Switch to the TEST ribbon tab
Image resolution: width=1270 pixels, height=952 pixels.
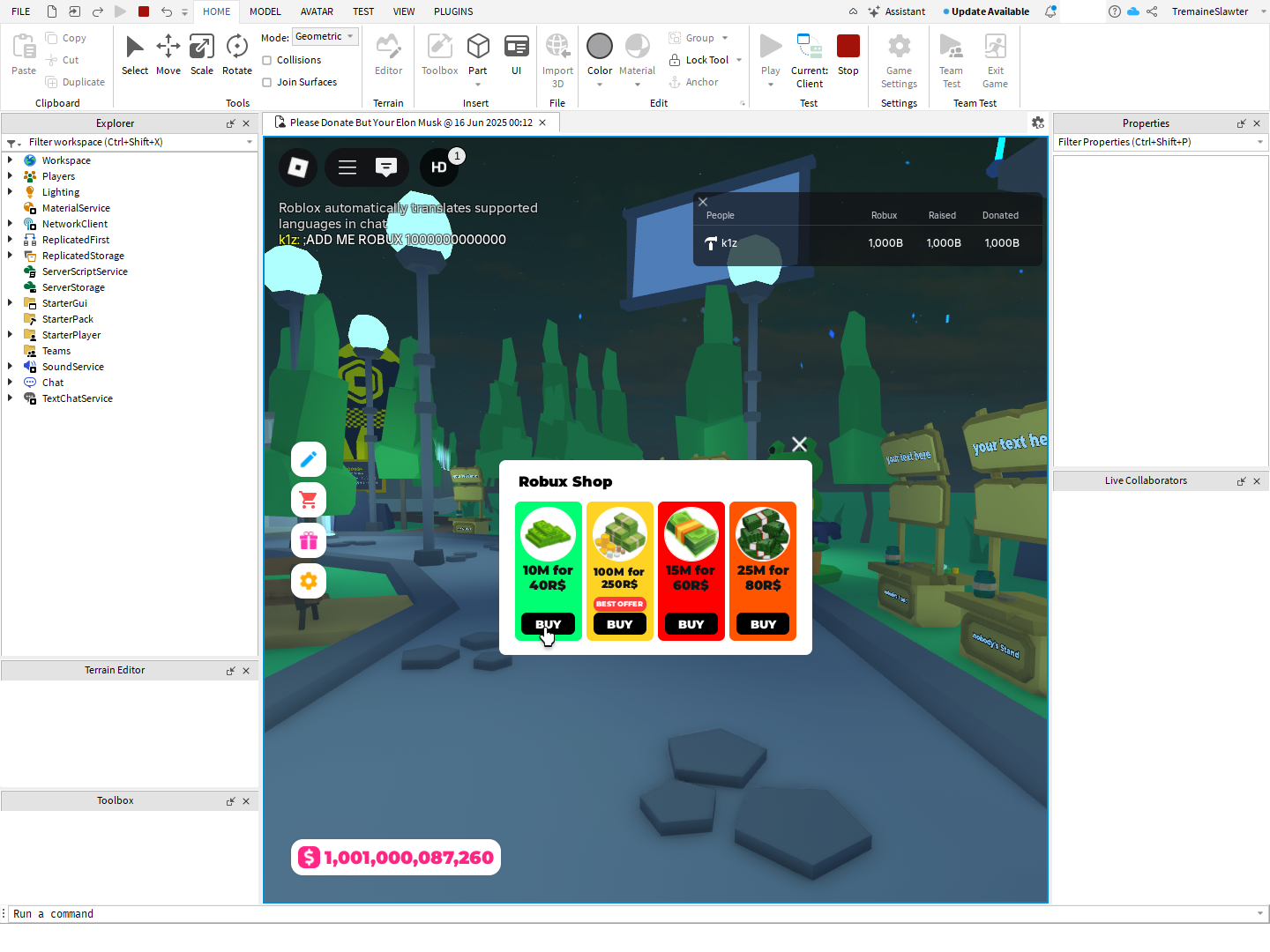[x=363, y=11]
